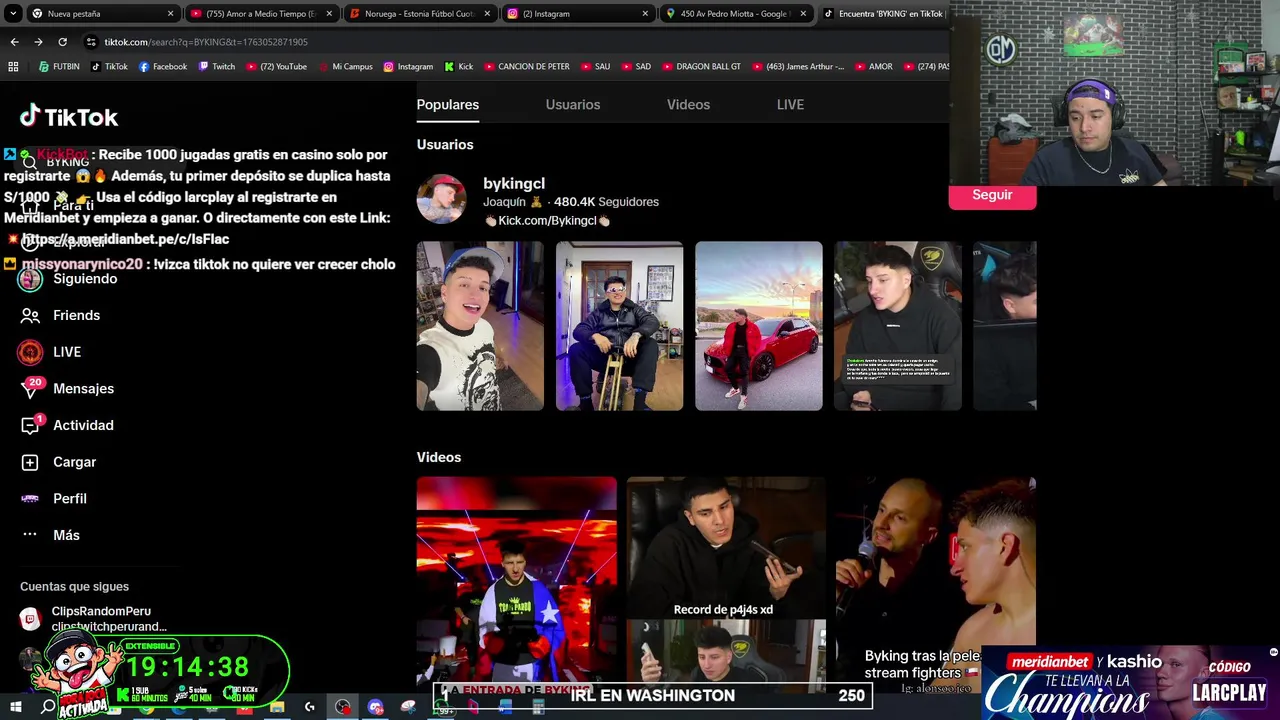Select the Videos search tab
Screen dimensions: 1280x720
(x=688, y=105)
